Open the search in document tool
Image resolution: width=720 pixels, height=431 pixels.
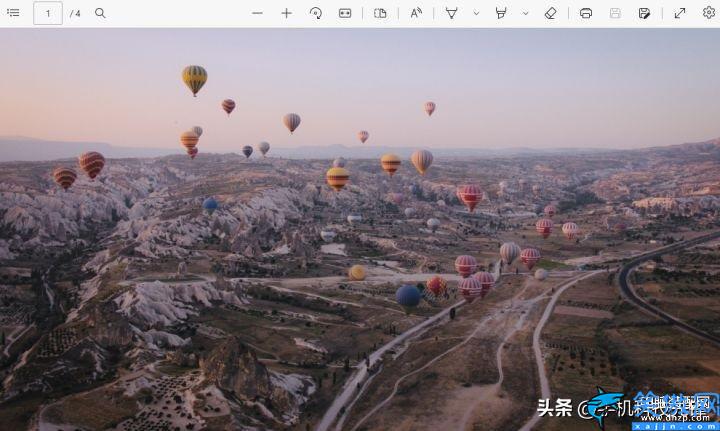[x=100, y=13]
